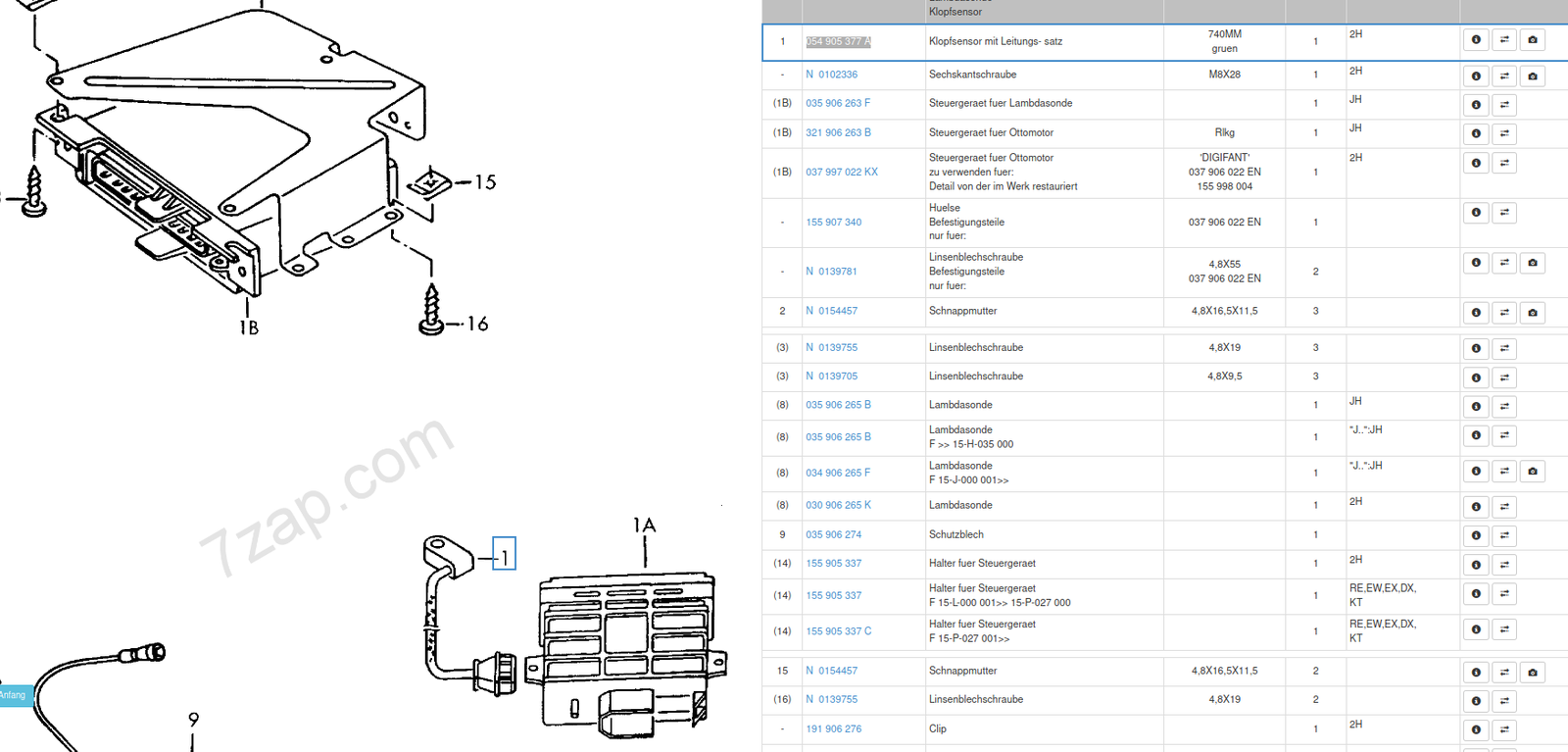Open part number 037 997 022 KX
Screen dimensions: 1568x752
841,172
